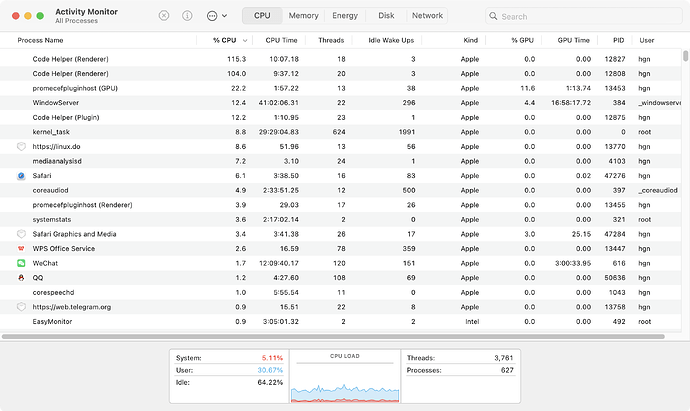Sort by Kind column header
Viewport: 690px width, 411px height.
coord(470,40)
